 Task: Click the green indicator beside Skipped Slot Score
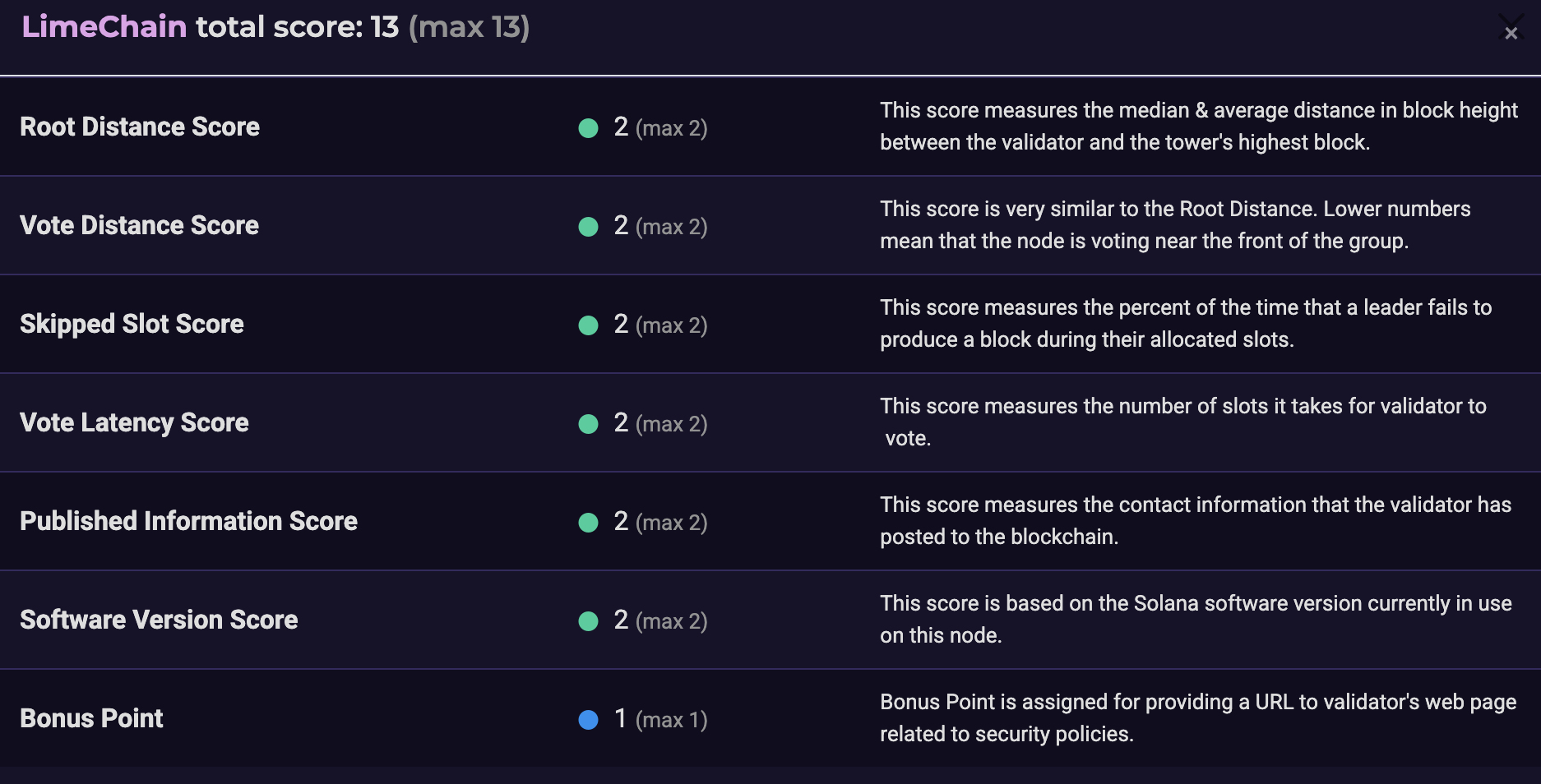click(588, 325)
